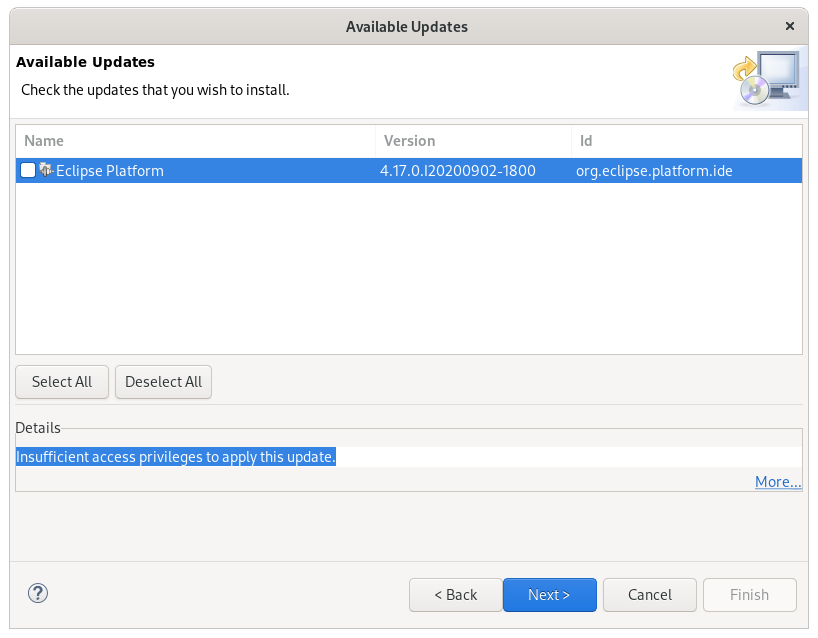
Task: Click the Eclipse Platform feature icon
Action: tap(46, 170)
